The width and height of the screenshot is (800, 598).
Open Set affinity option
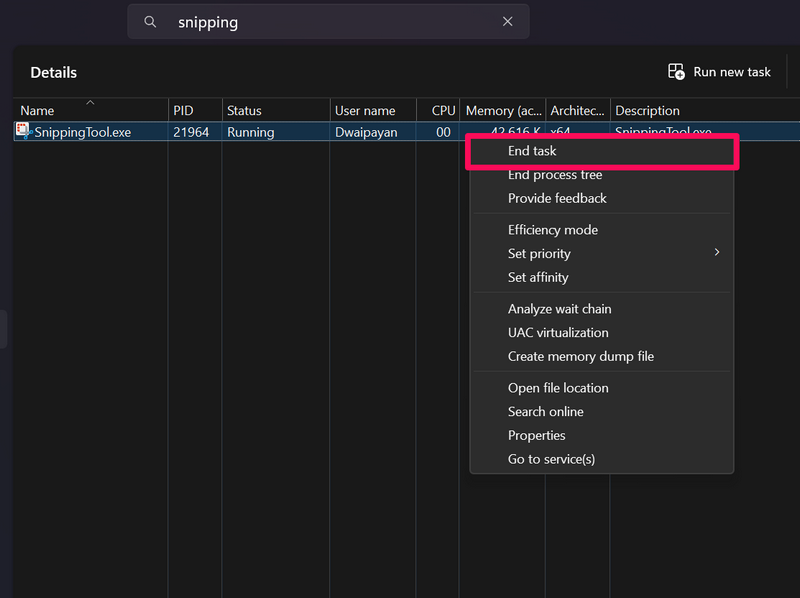(538, 277)
